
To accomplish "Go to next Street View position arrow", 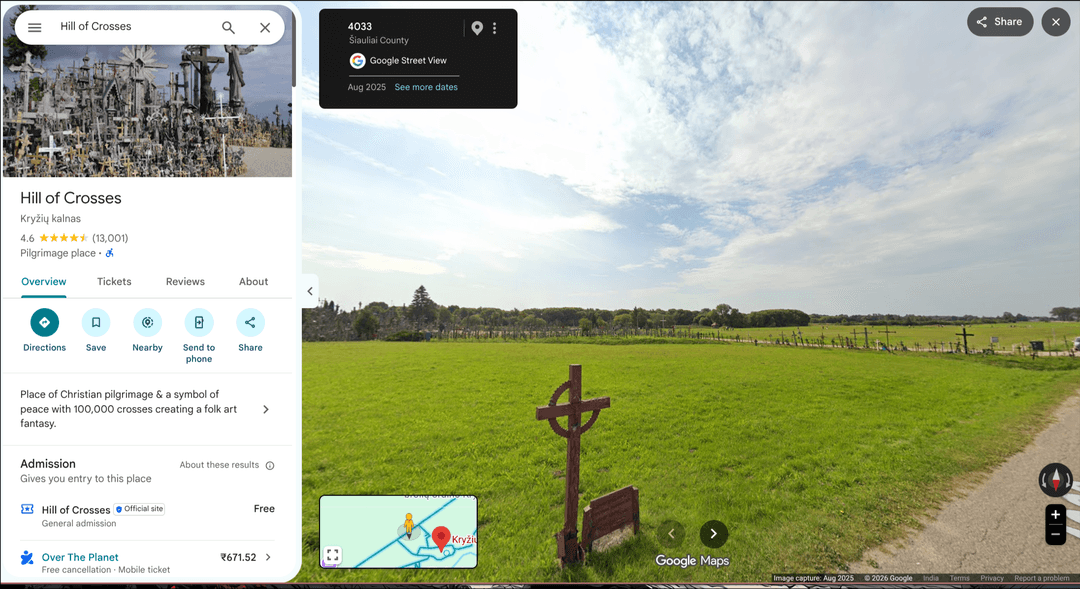I will point(714,534).
